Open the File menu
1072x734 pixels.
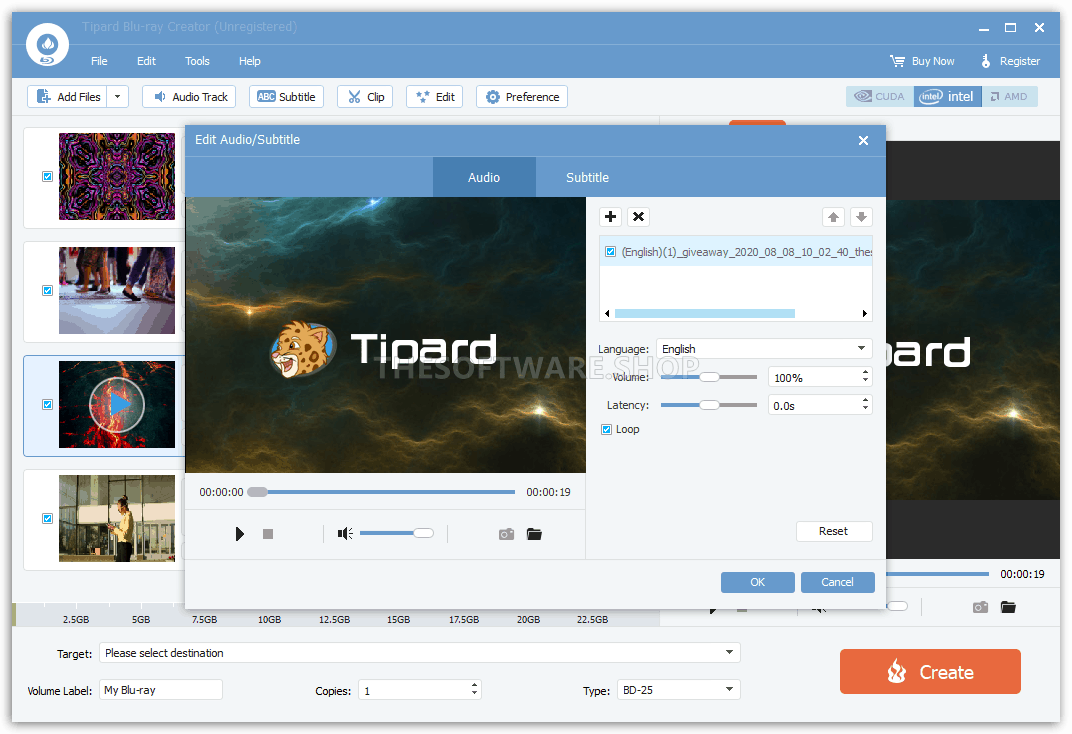99,61
